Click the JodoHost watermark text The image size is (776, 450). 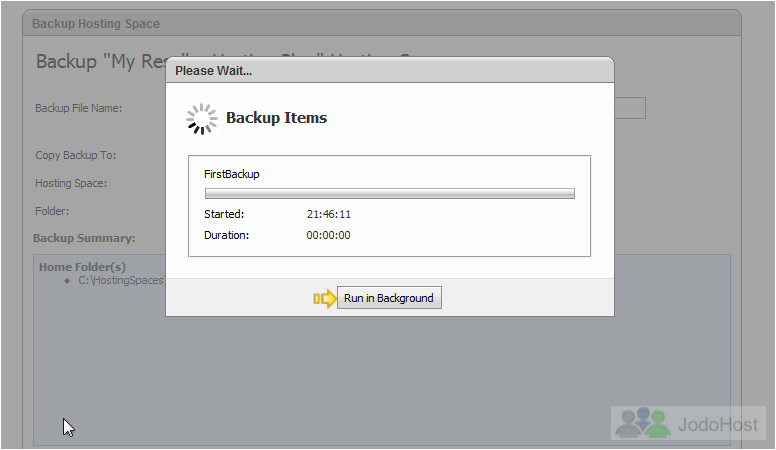pyautogui.click(x=718, y=425)
